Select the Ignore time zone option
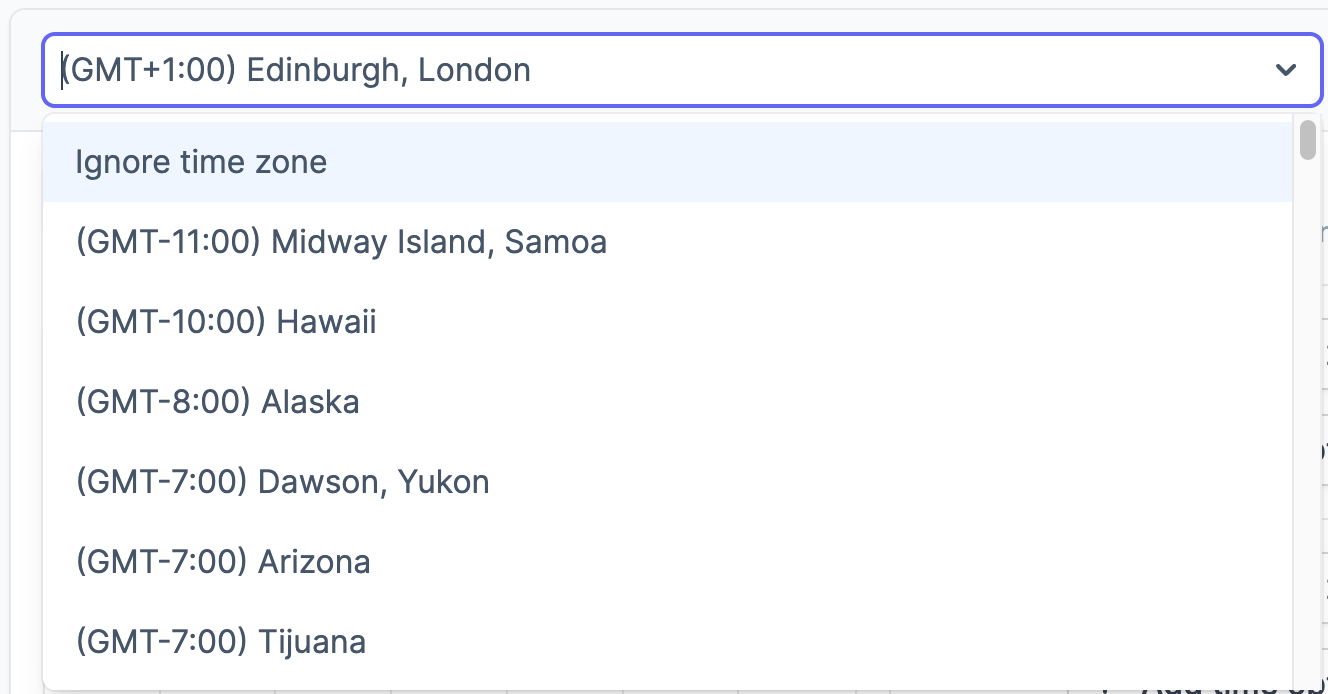Image resolution: width=1328 pixels, height=694 pixels. pos(201,162)
